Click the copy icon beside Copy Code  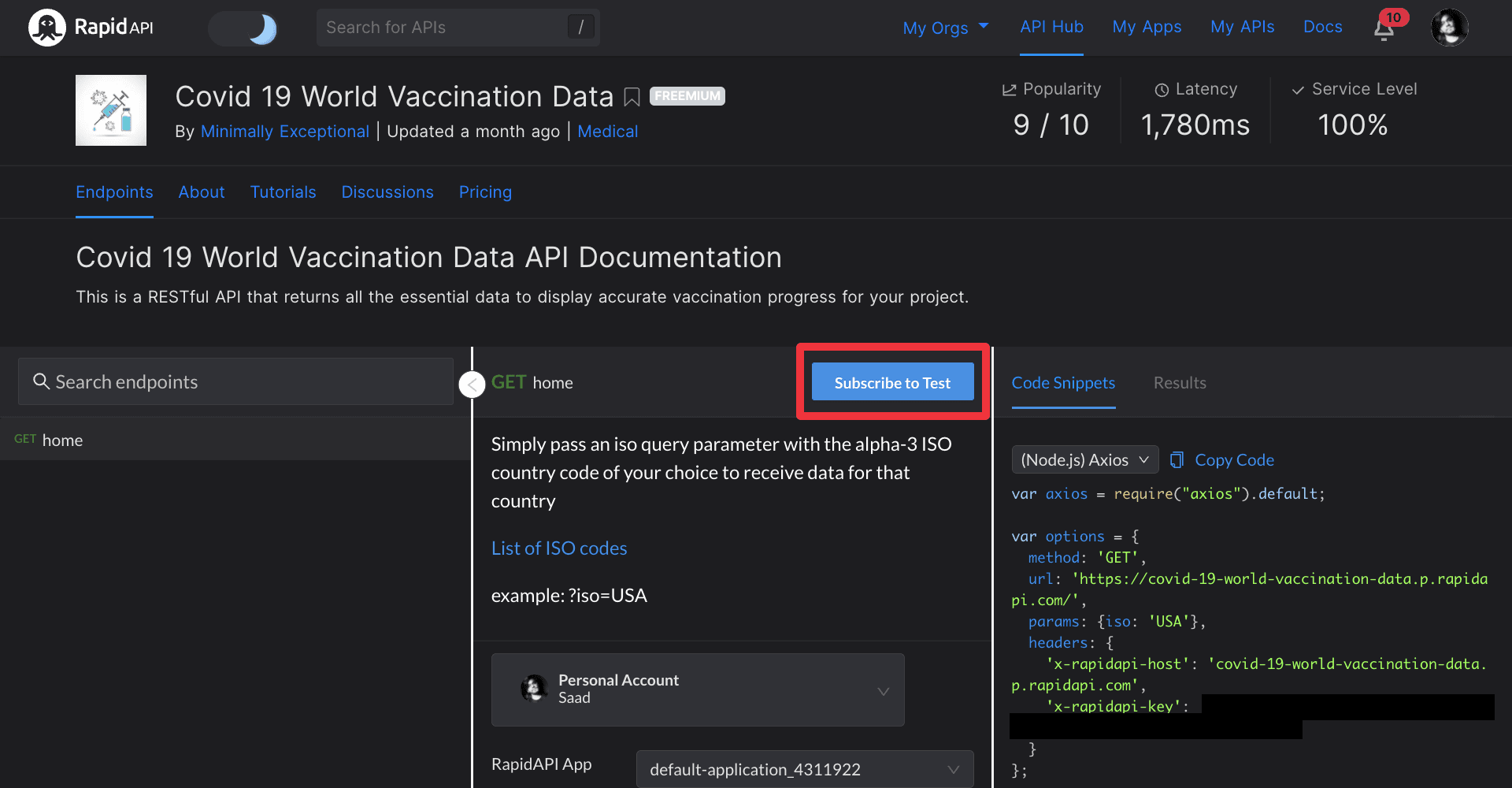pyautogui.click(x=1177, y=460)
